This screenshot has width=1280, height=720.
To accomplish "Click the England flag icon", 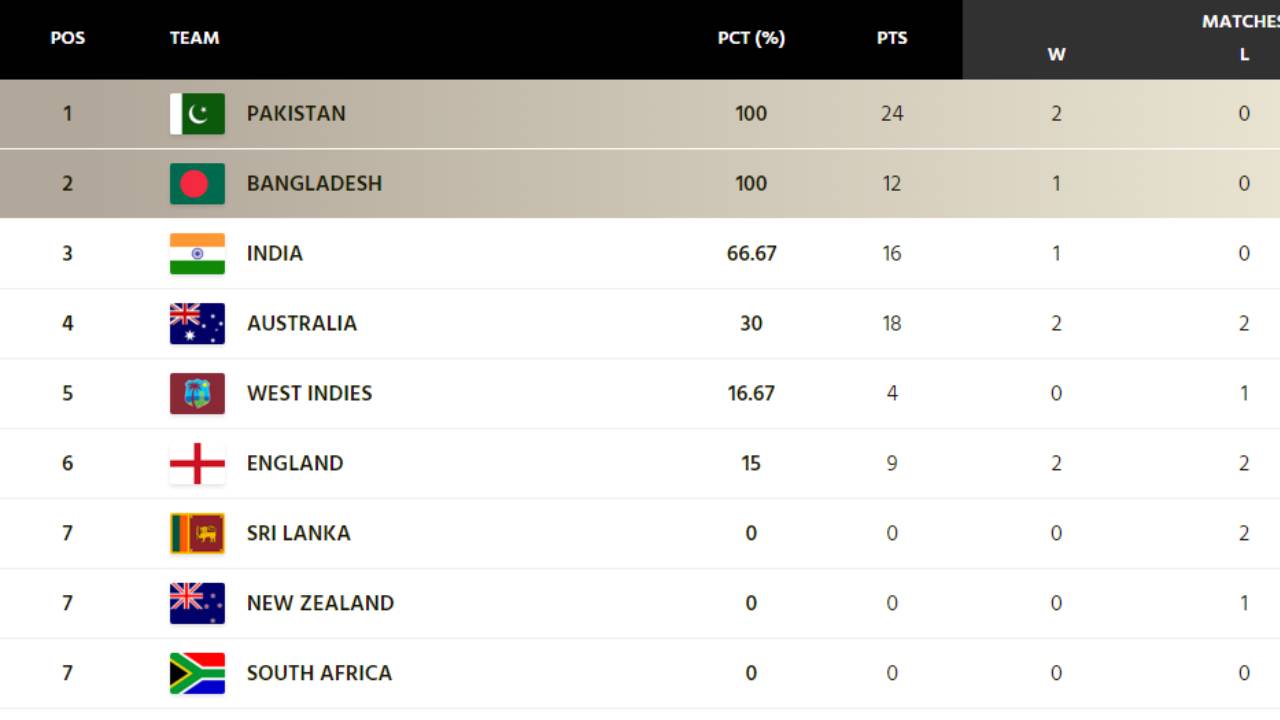I will click(197, 463).
